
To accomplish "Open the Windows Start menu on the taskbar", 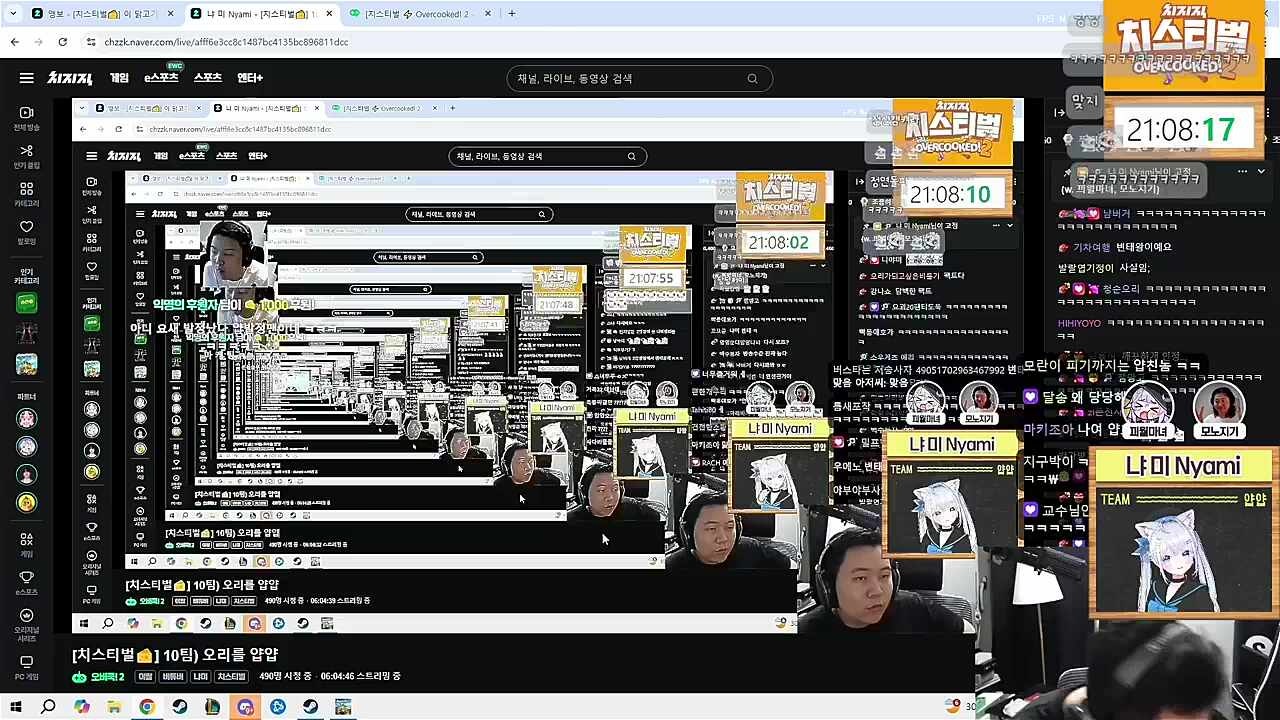I will pos(15,707).
